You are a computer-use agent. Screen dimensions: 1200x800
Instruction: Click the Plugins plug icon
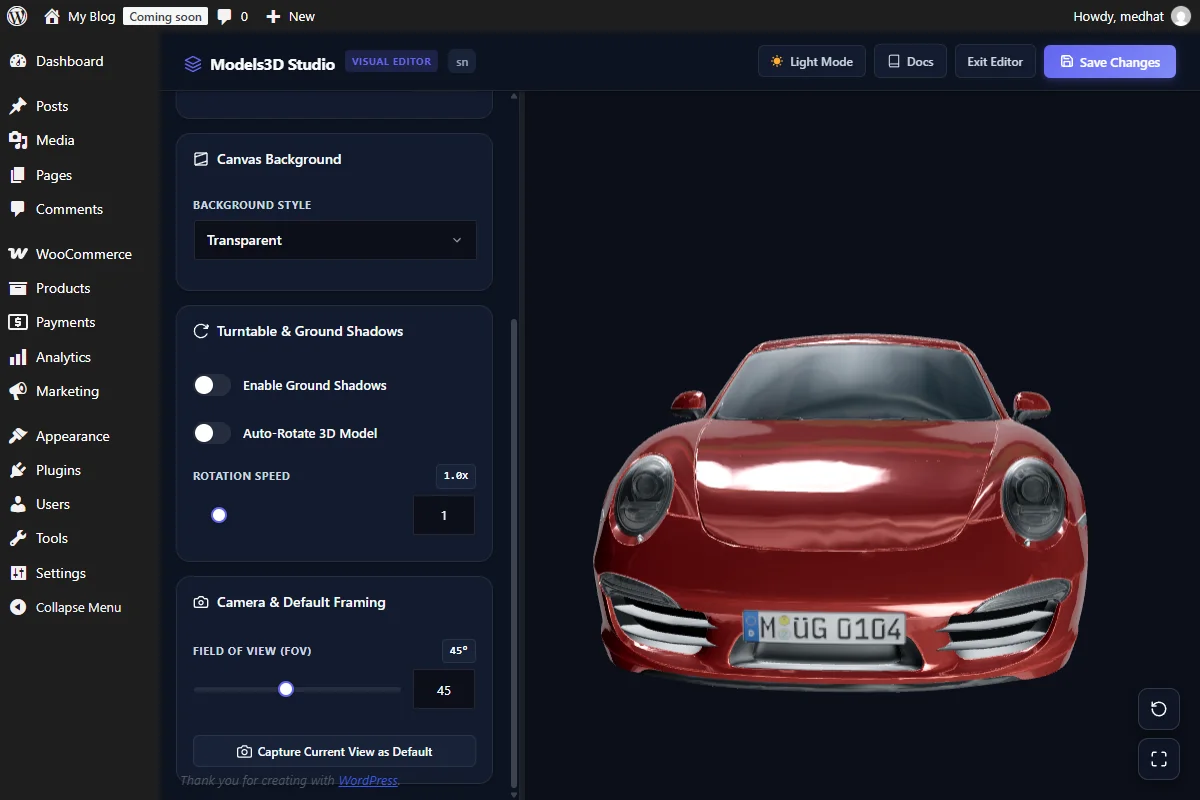[x=18, y=470]
